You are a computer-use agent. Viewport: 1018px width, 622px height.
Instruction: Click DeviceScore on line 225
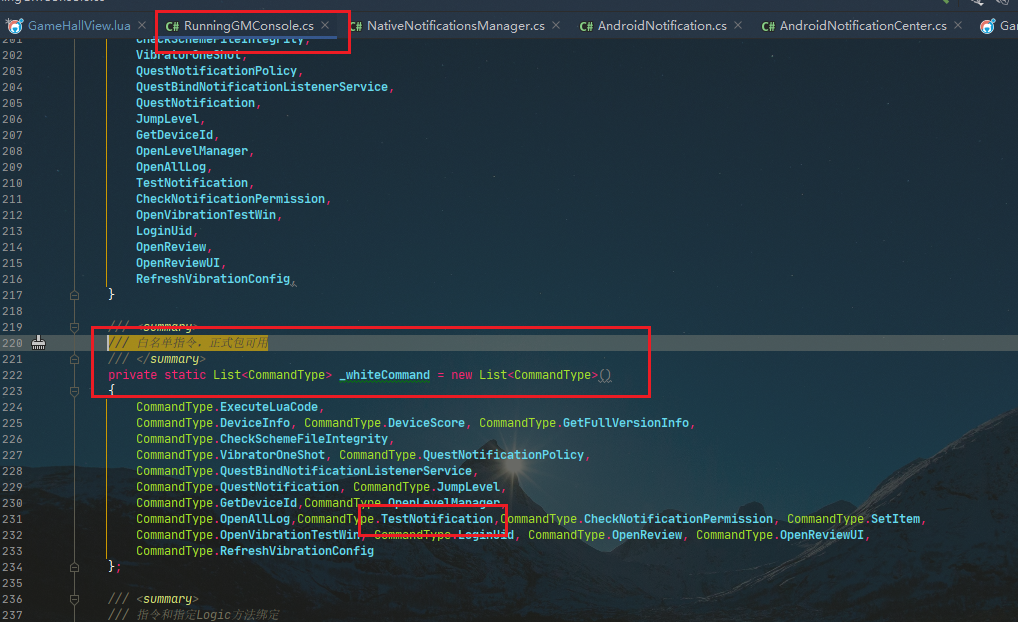(x=427, y=423)
